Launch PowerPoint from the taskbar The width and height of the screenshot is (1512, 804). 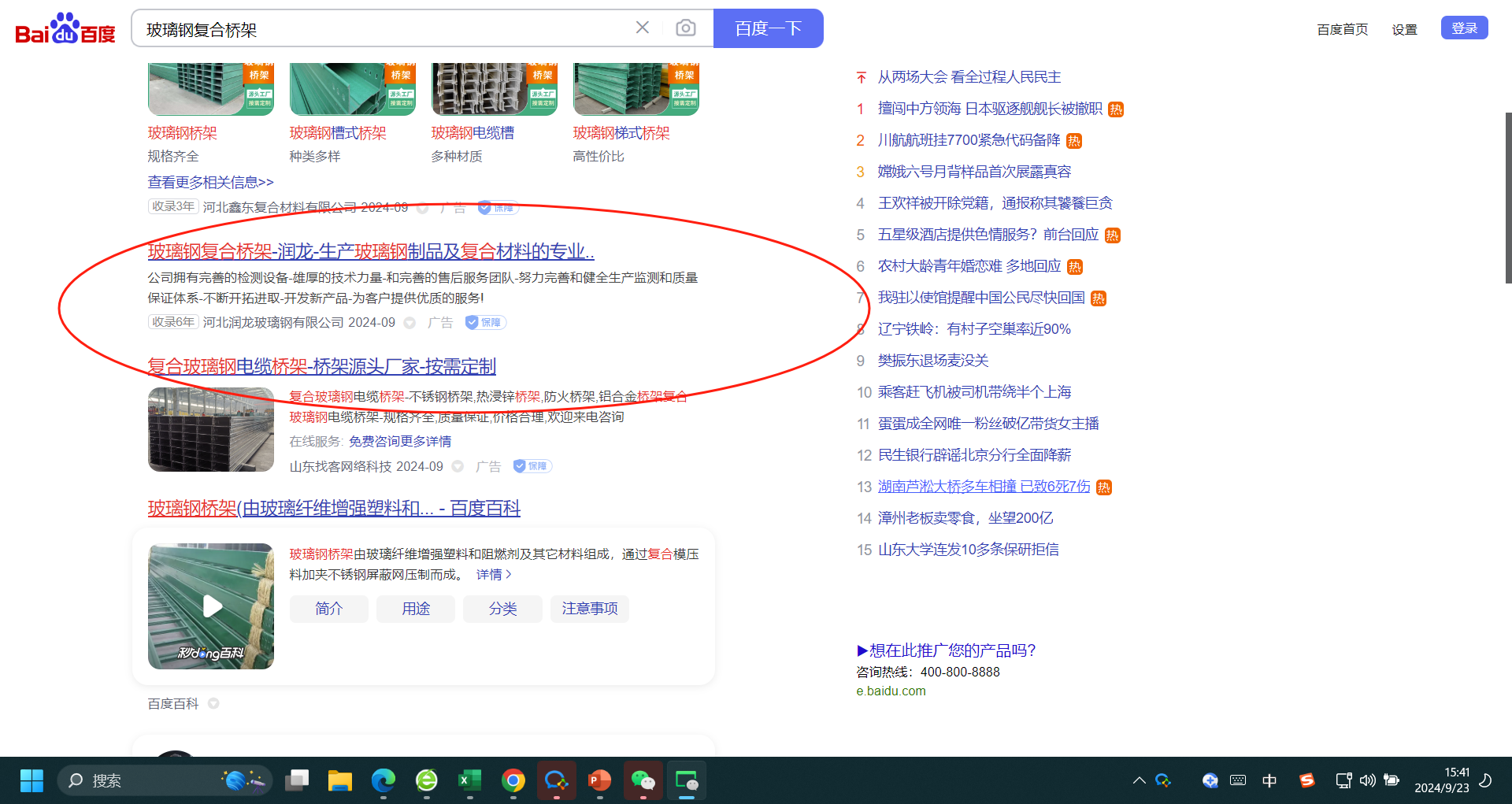[600, 780]
